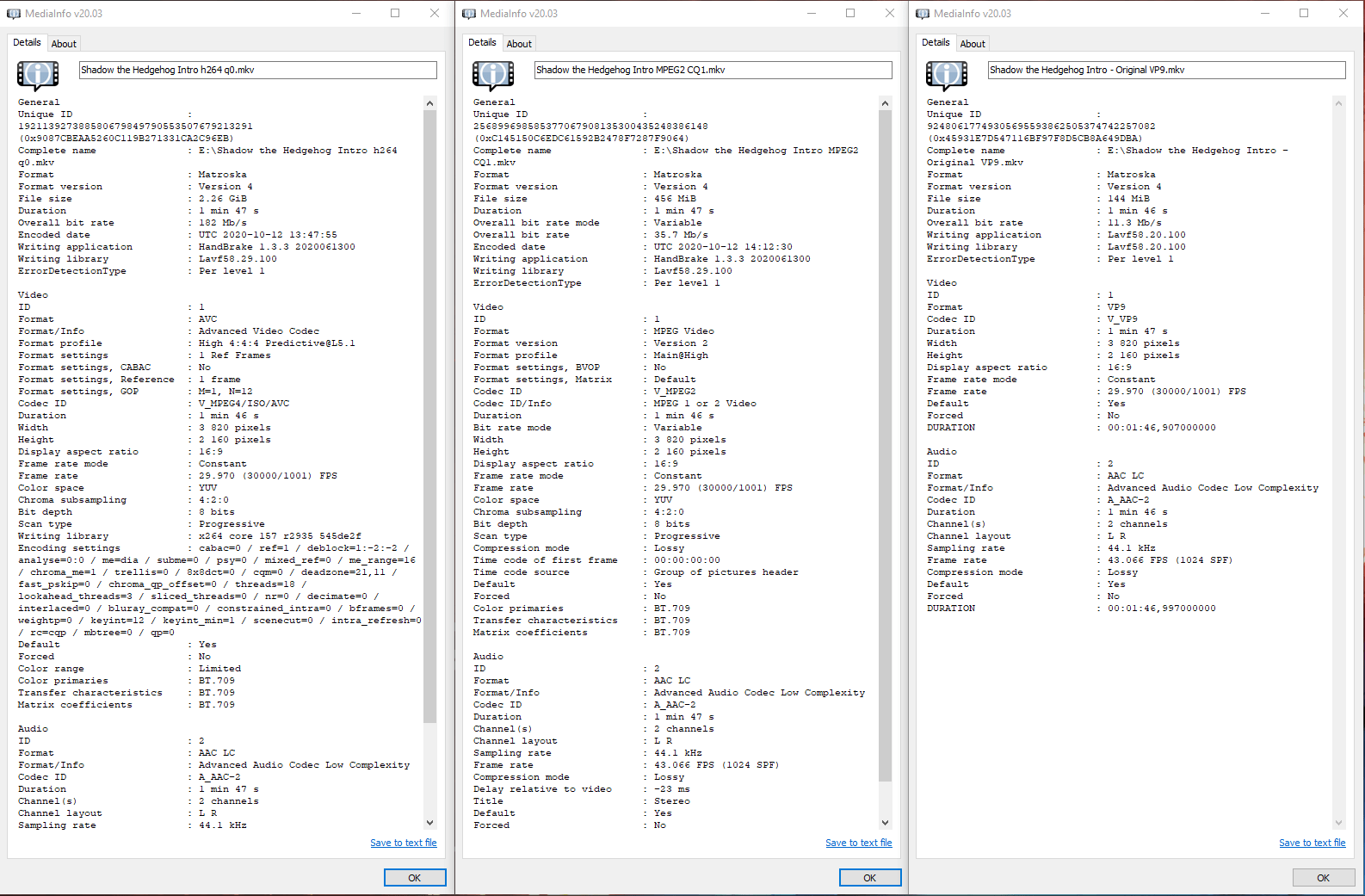Image resolution: width=1365 pixels, height=896 pixels.
Task: Click Save to text file in MPEG2 window
Action: click(x=859, y=843)
